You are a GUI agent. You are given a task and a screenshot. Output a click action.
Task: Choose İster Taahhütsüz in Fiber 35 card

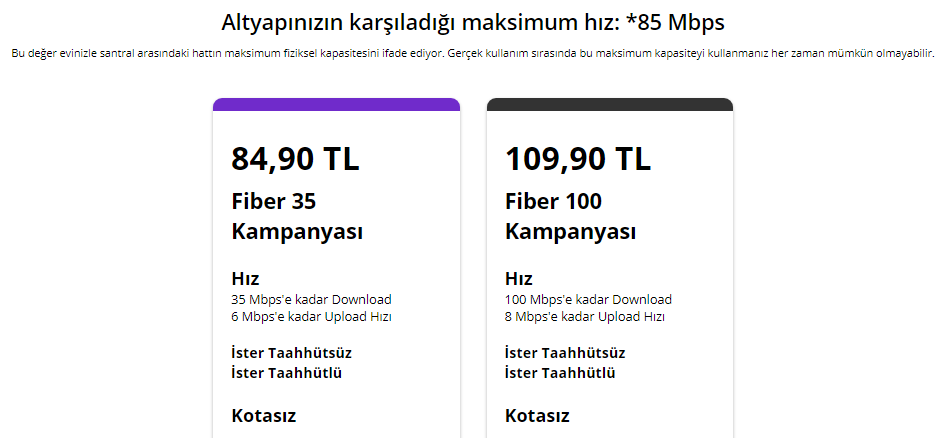click(x=291, y=353)
